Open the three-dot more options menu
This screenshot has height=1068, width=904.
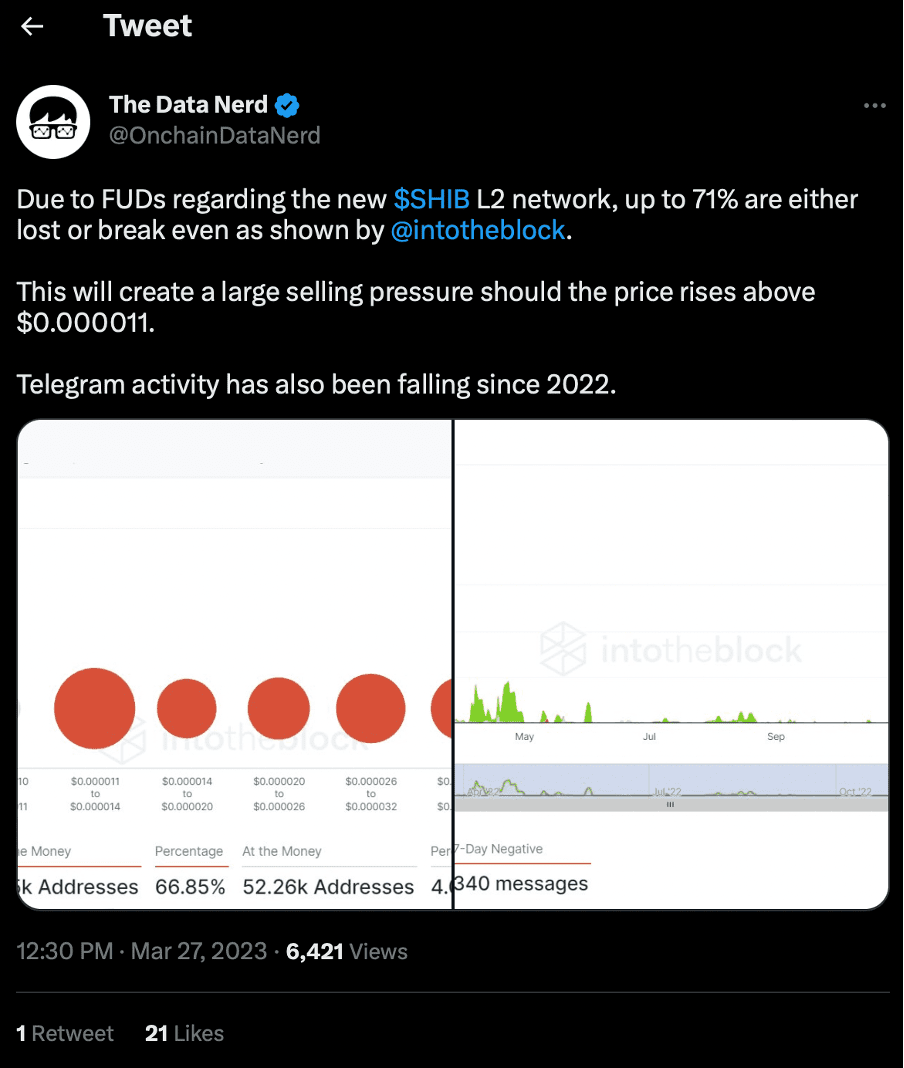(874, 106)
